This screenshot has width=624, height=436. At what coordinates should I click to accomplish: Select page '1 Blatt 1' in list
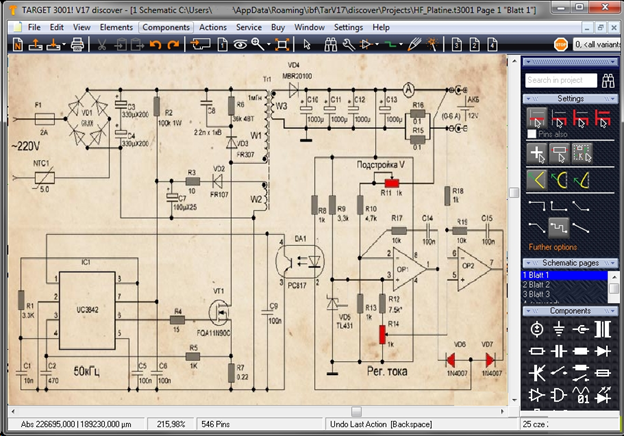564,275
